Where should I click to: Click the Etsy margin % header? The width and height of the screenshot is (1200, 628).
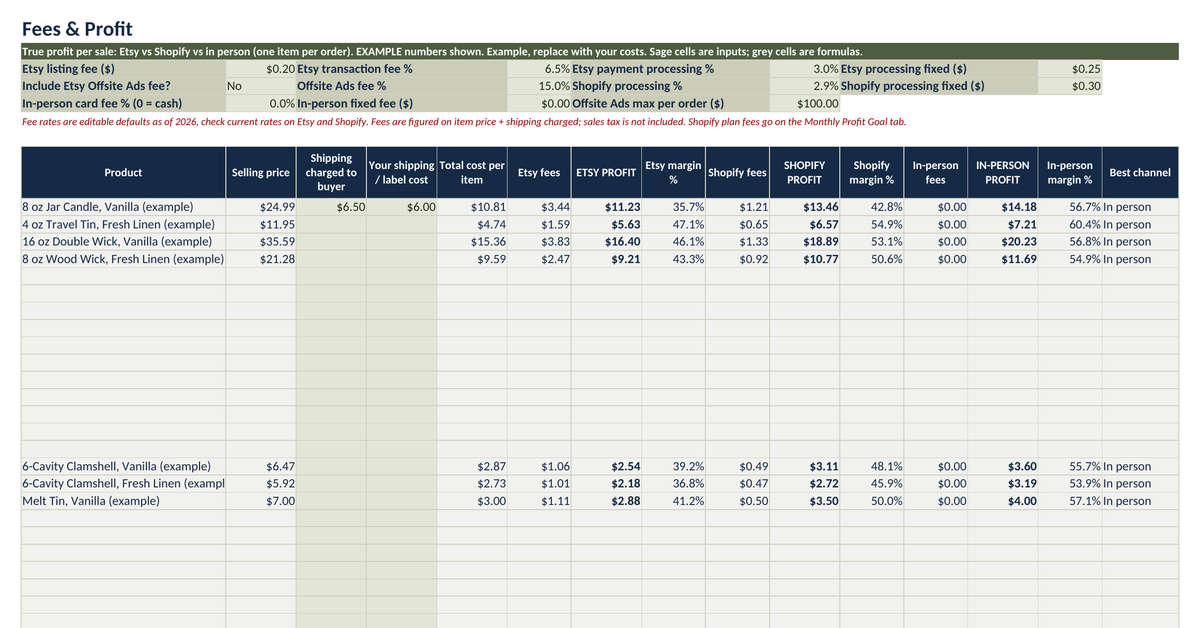(x=674, y=172)
